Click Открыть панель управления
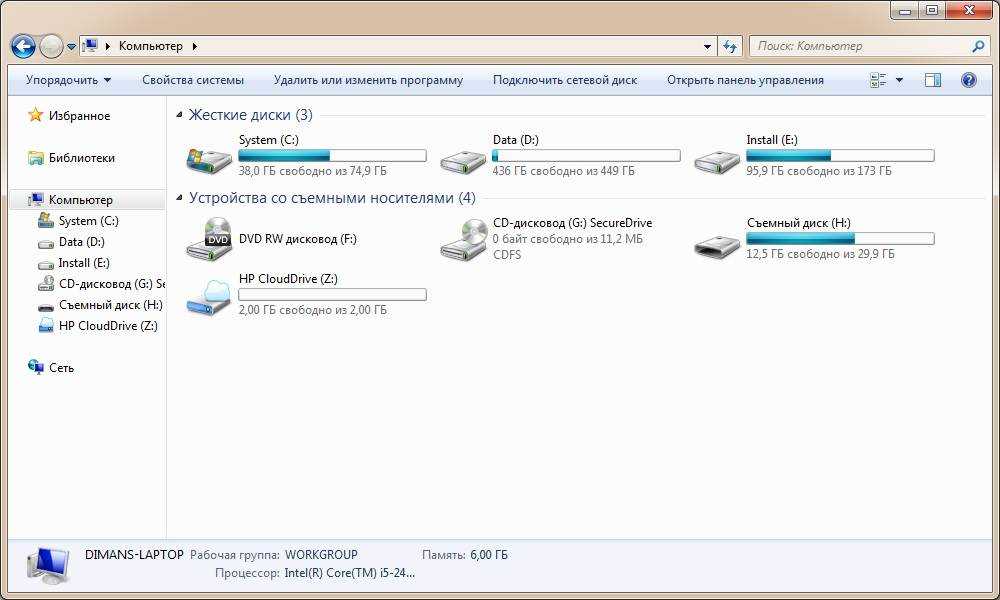The image size is (1000, 600). pos(745,80)
